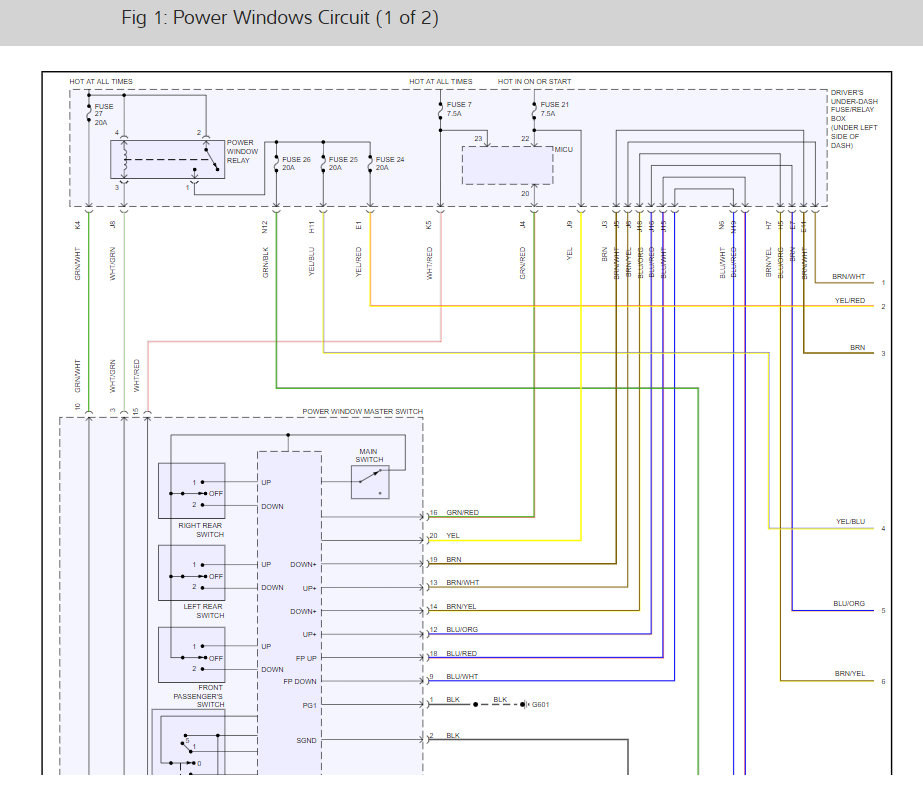This screenshot has height=800, width=923.
Task: Click the Right Rear Switch box
Action: tap(192, 490)
